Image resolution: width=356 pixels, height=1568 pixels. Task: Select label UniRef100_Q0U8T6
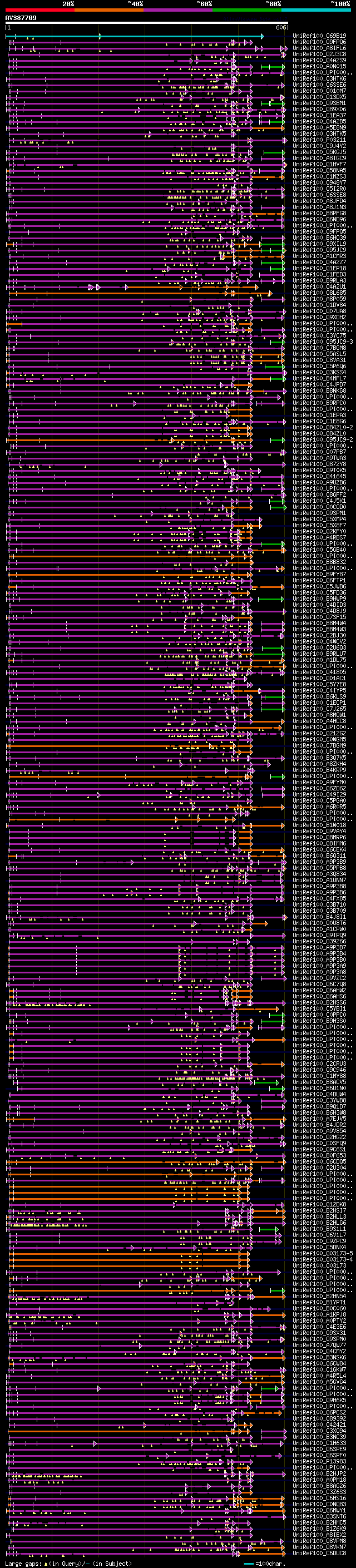click(319, 923)
